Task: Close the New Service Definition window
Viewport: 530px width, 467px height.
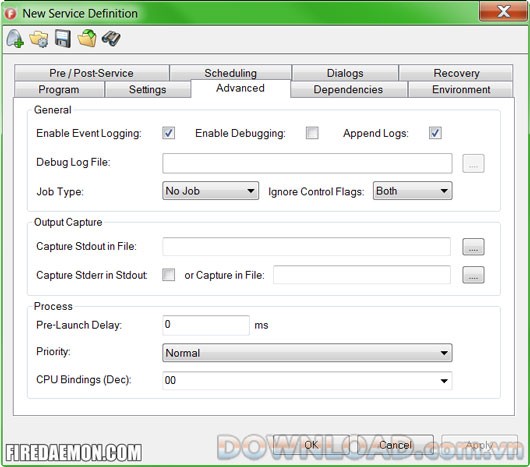Action: click(x=504, y=11)
